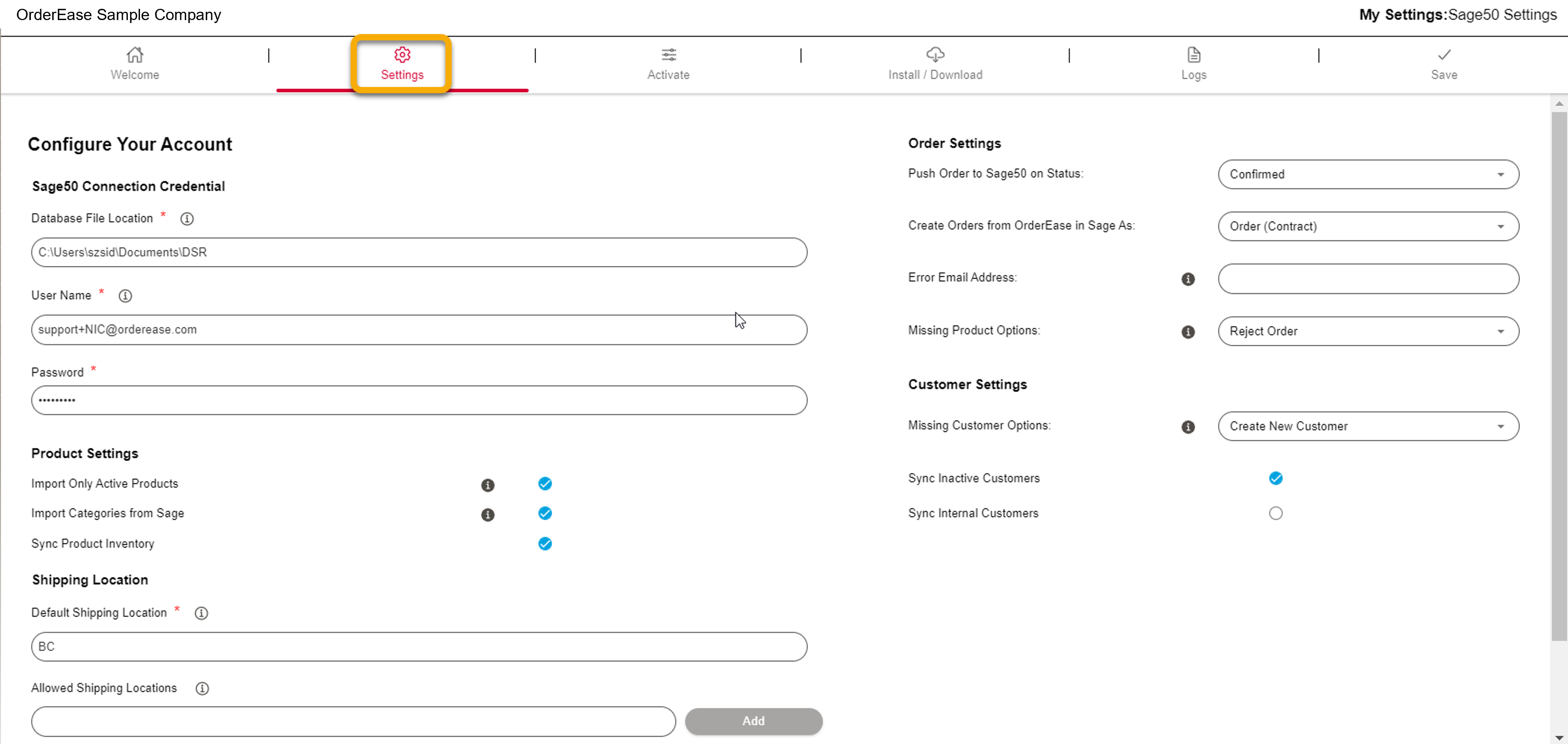Enable Sync Internal Customers
This screenshot has width=1568, height=744.
(x=1276, y=513)
